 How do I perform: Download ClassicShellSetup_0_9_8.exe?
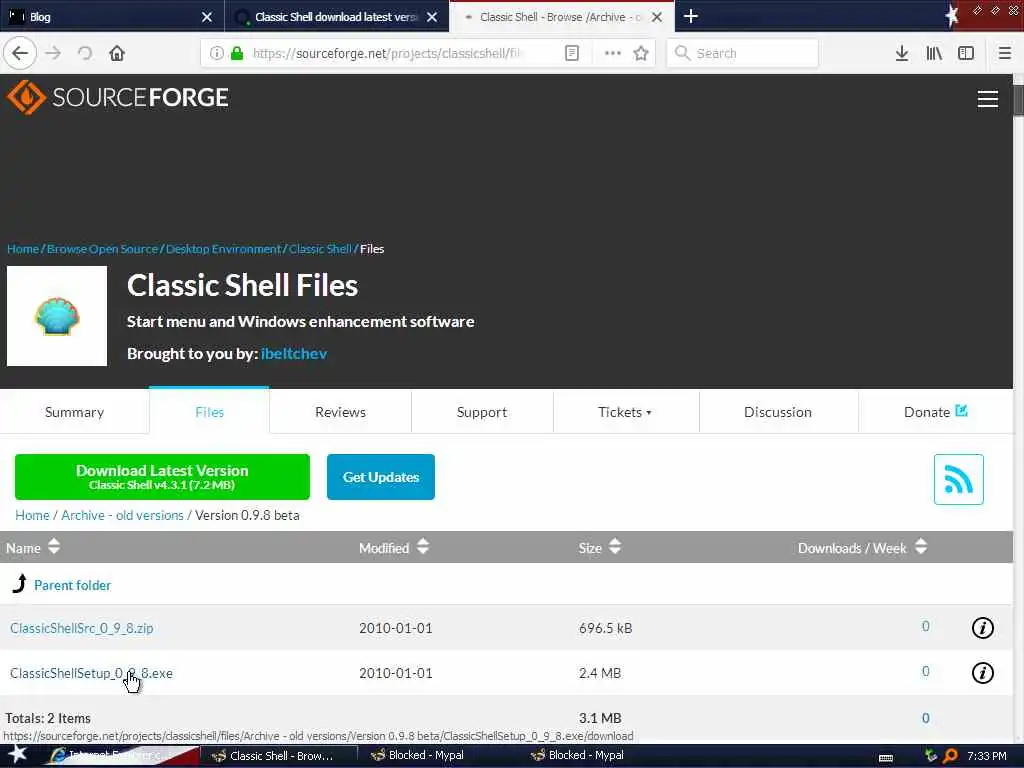pyautogui.click(x=91, y=673)
